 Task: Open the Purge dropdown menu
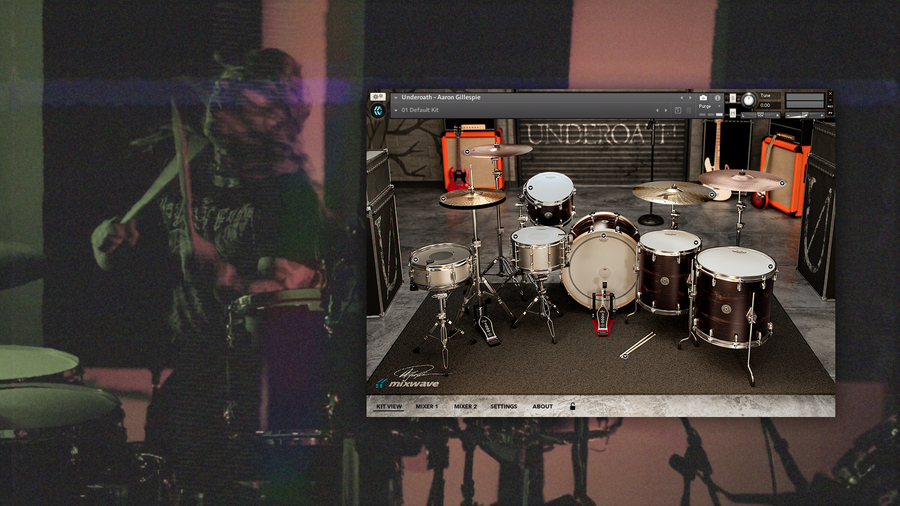click(x=706, y=106)
